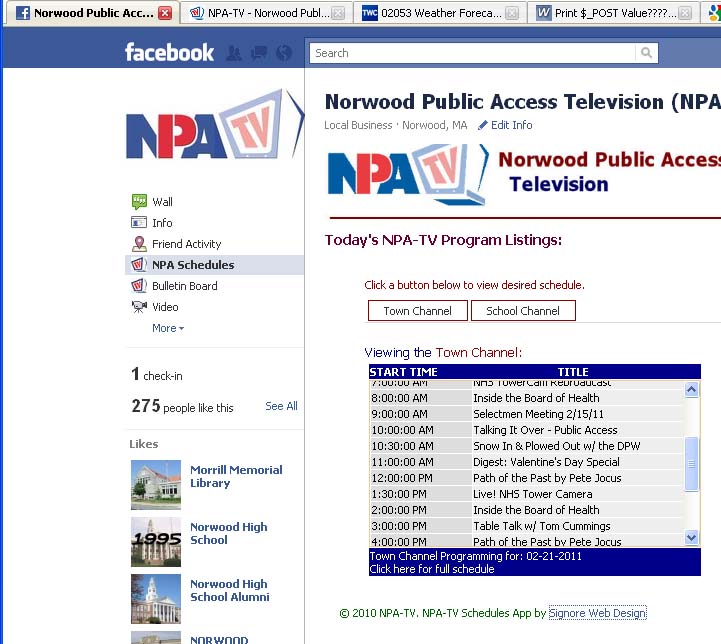Click schedule list scroll up arrow

[691, 390]
